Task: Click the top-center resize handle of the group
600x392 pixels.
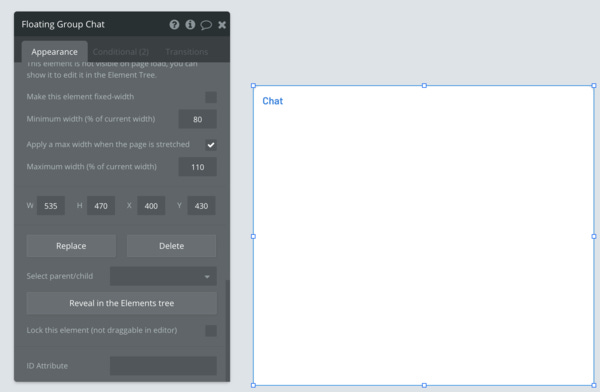Action: pyautogui.click(x=424, y=86)
